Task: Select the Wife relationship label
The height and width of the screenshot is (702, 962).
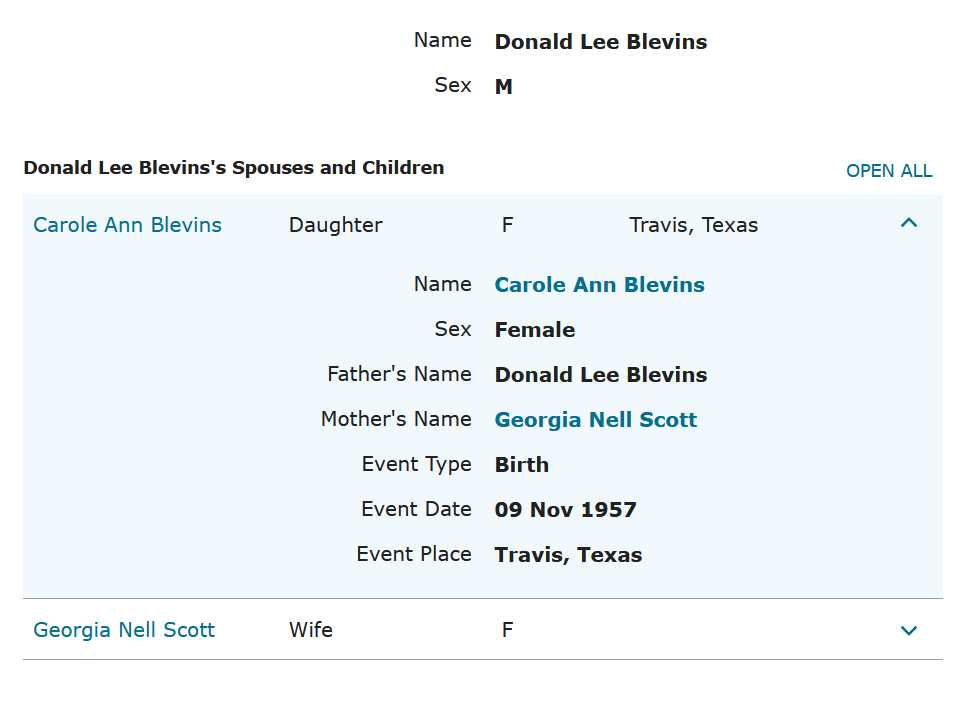Action: [311, 630]
